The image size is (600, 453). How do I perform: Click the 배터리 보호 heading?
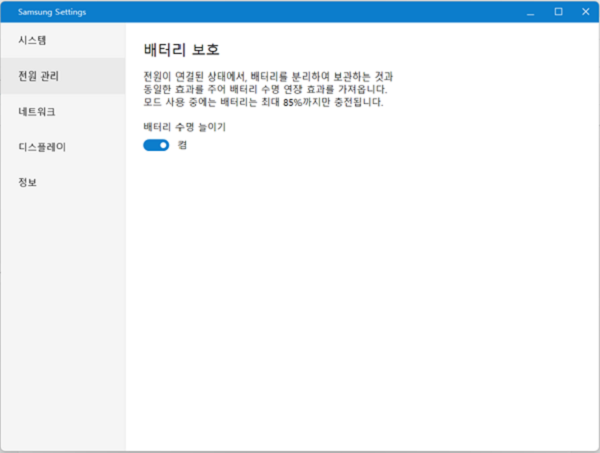pyautogui.click(x=181, y=50)
